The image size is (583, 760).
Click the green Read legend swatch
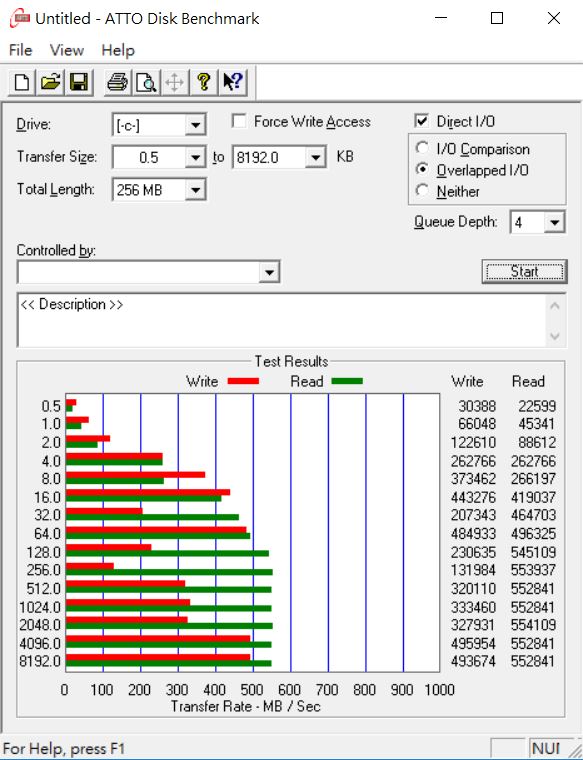(347, 381)
